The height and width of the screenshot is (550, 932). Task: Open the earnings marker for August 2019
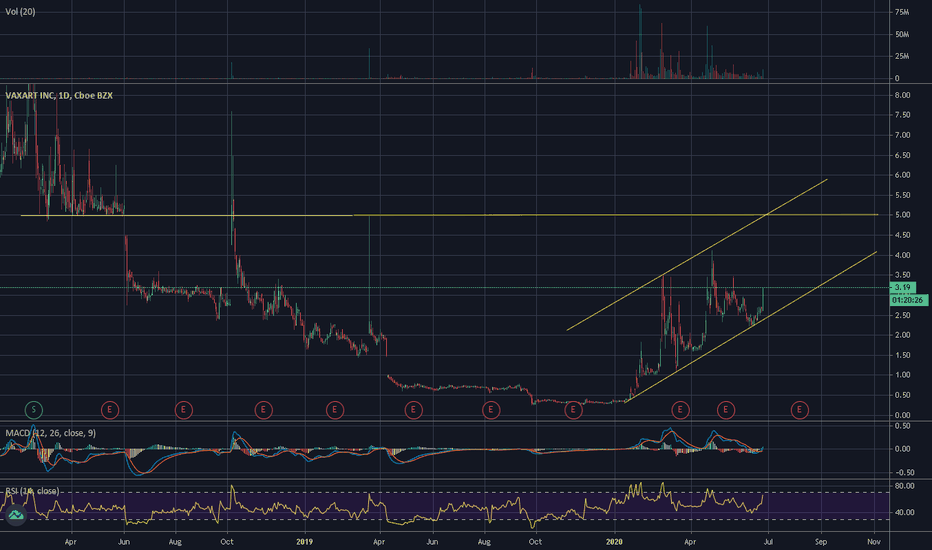pos(491,410)
